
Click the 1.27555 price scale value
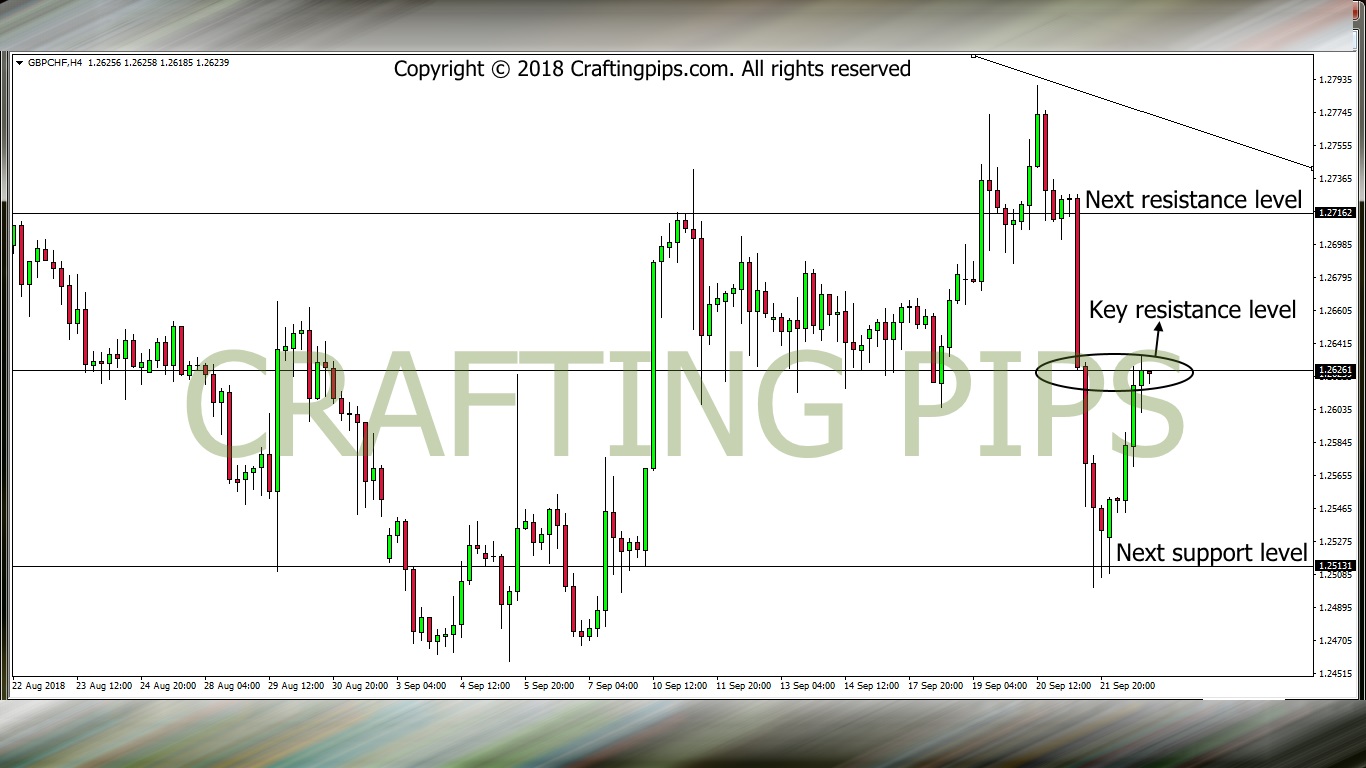pyautogui.click(x=1337, y=145)
